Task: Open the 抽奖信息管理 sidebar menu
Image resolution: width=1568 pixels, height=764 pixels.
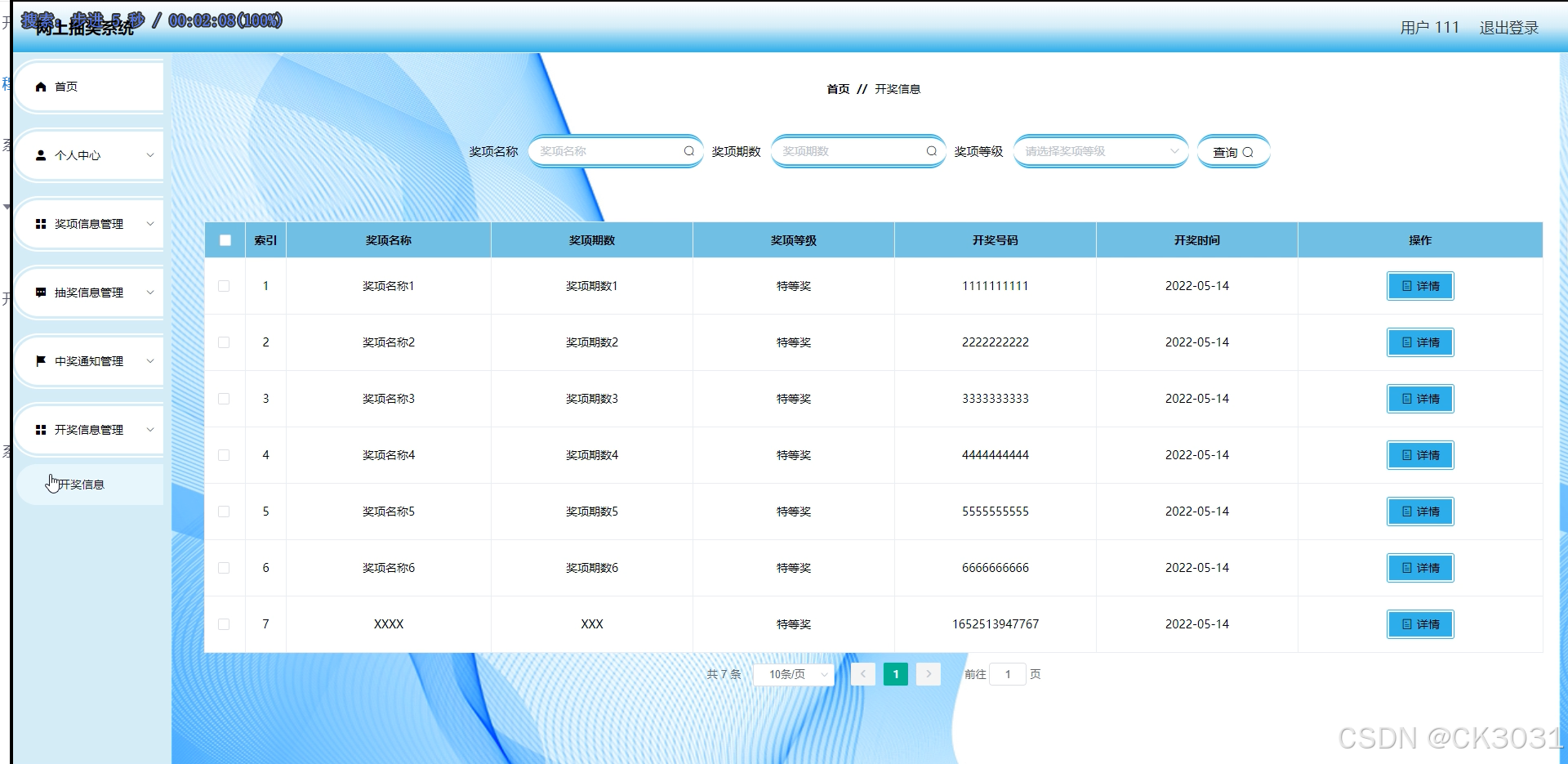Action: [x=90, y=293]
